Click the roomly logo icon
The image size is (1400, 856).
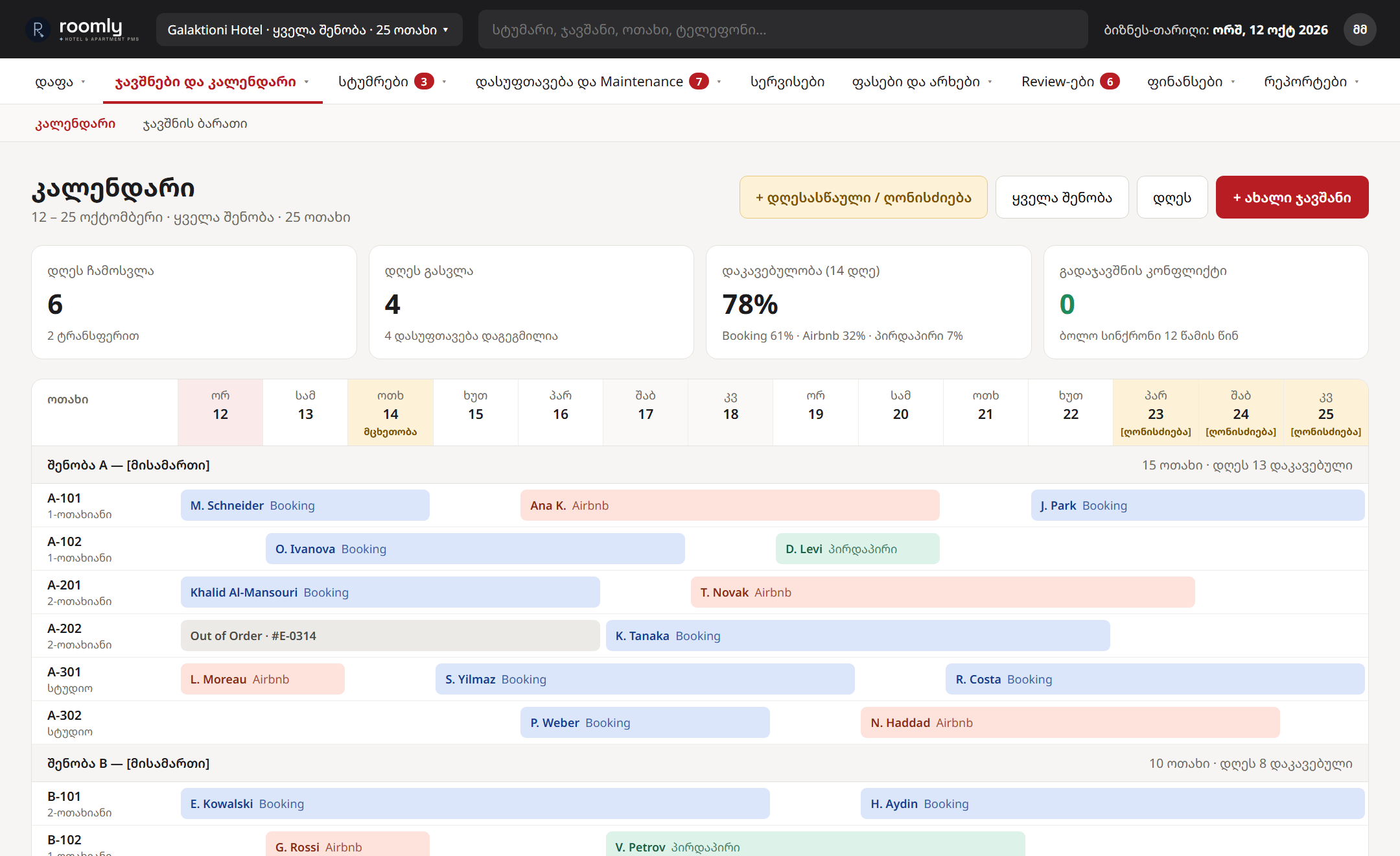click(x=38, y=29)
